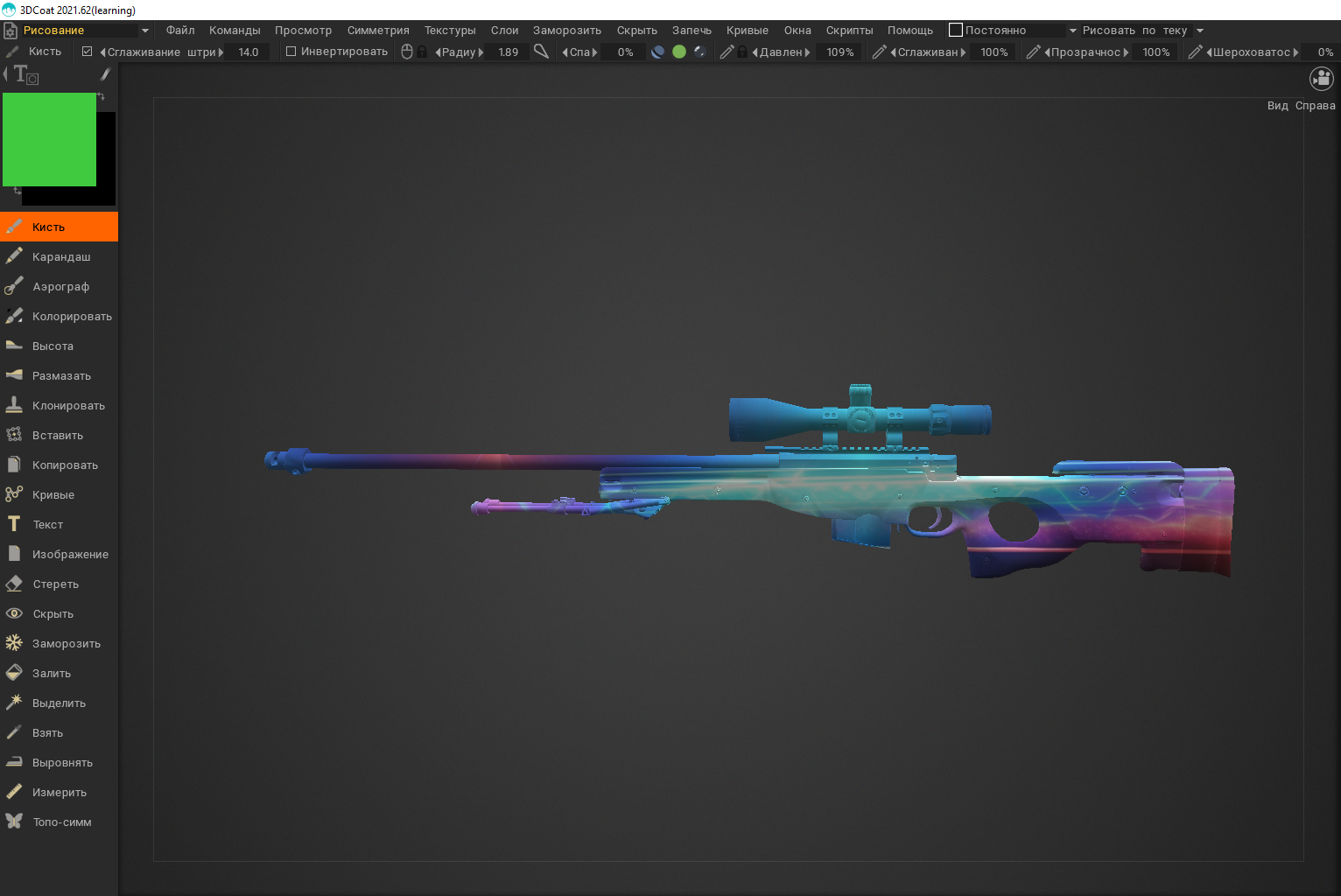This screenshot has height=896, width=1341.
Task: Open the Файл menu
Action: point(180,30)
